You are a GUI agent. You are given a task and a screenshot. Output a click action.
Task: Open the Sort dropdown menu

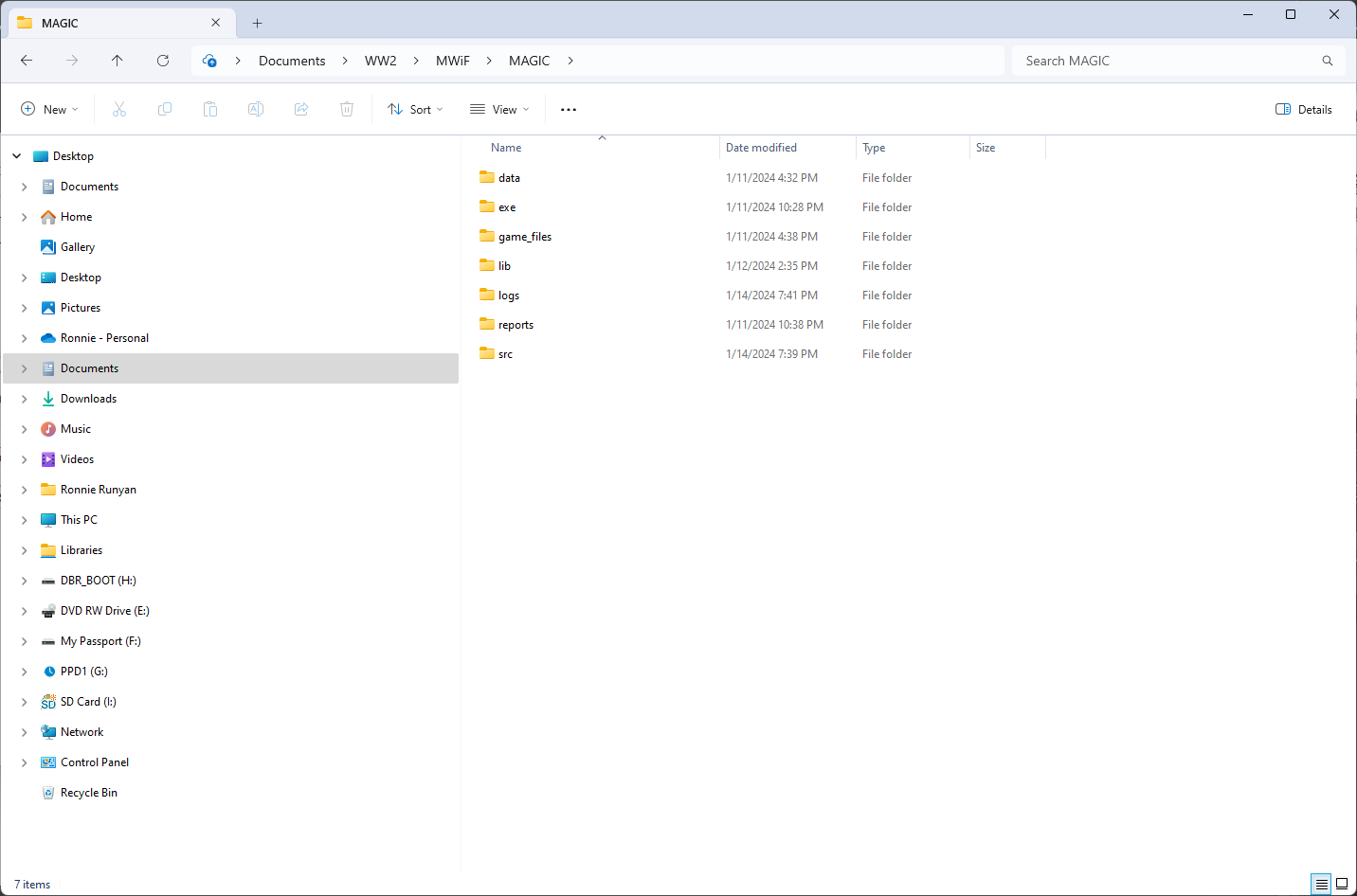(415, 110)
